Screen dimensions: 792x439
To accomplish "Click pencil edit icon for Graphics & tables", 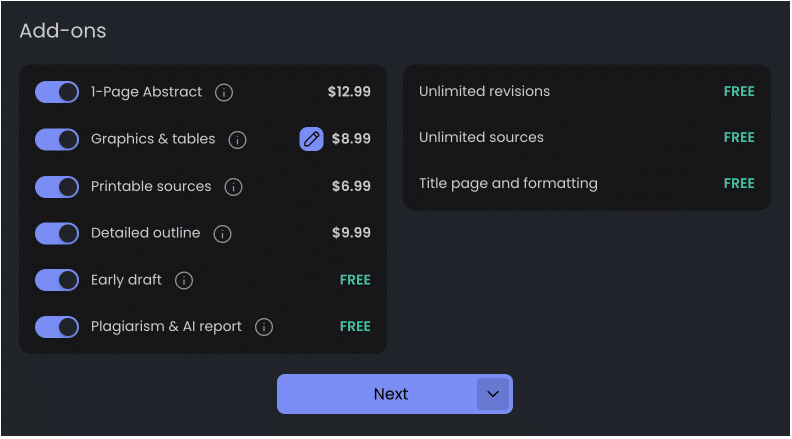I will coord(311,140).
